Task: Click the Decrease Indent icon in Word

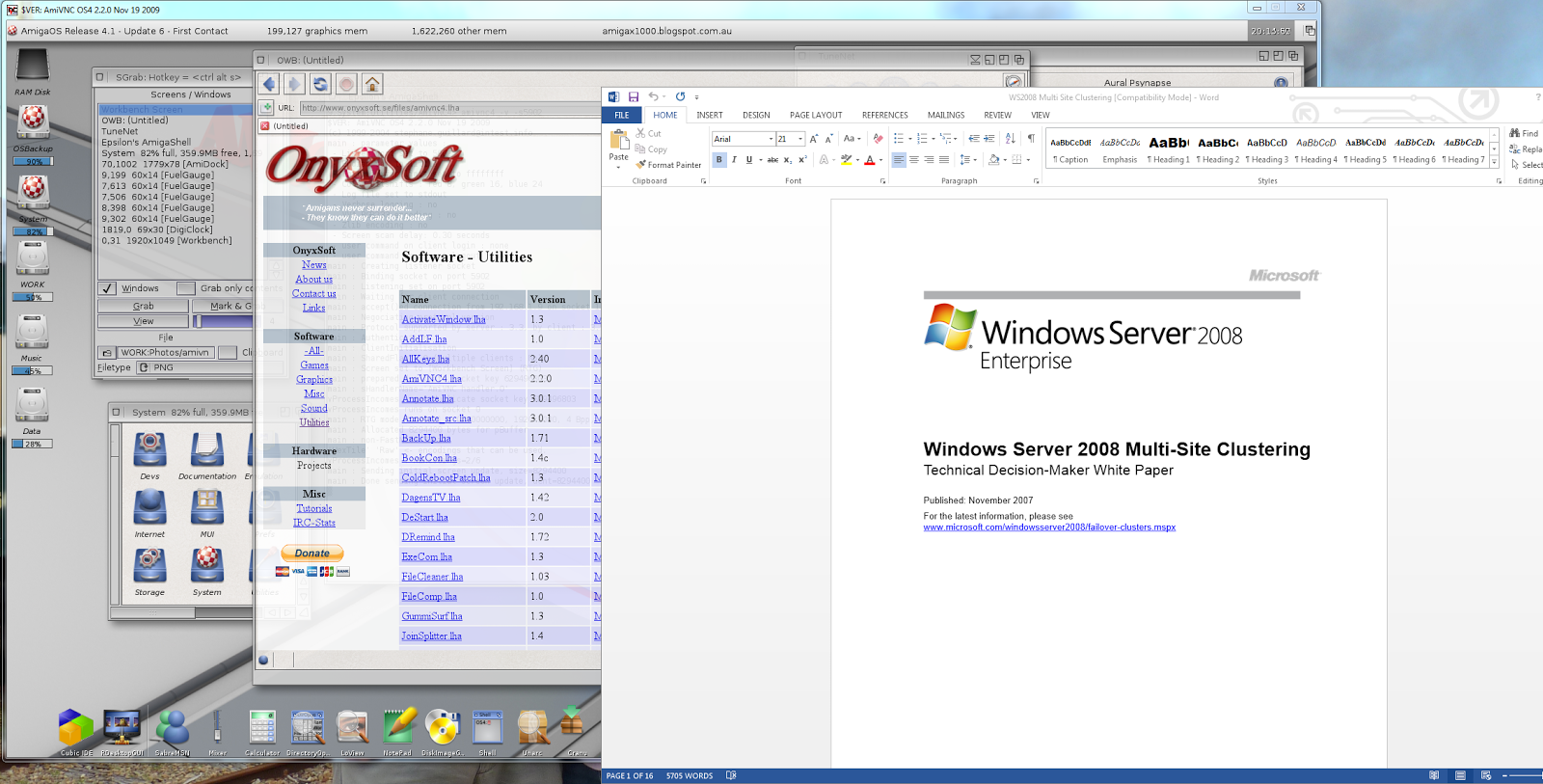Action: tap(974, 139)
